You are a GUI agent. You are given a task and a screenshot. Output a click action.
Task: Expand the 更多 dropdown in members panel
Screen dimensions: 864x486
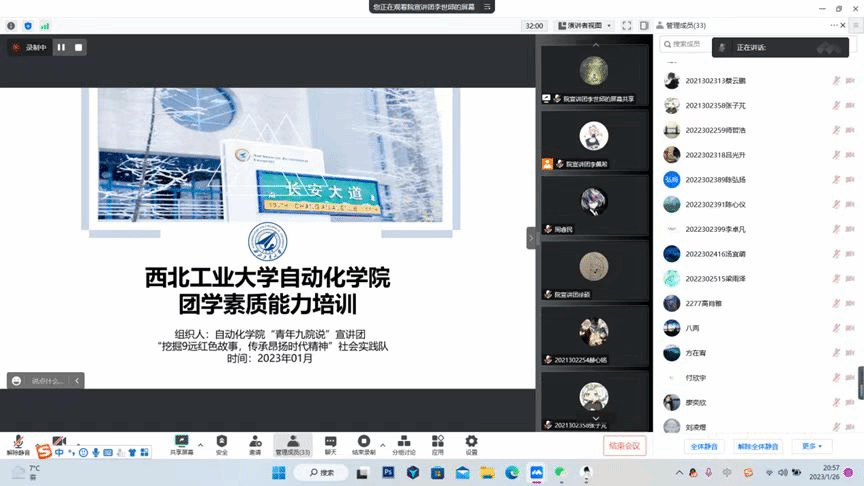click(x=810, y=446)
